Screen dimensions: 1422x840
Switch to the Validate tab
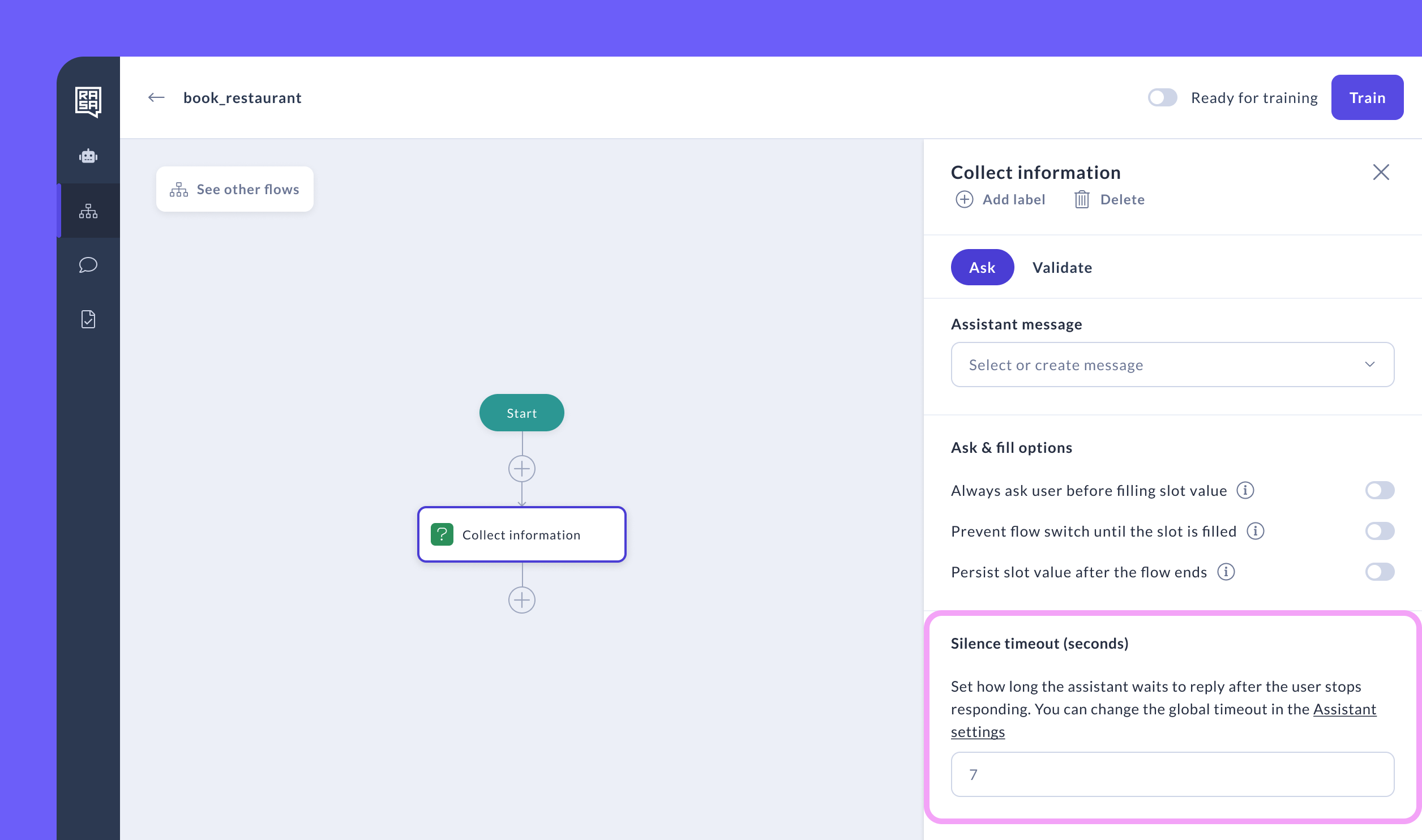click(x=1062, y=267)
